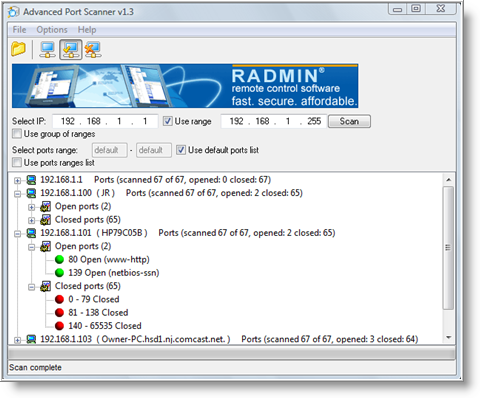Select the 139 Open (netbios-ssn) row

[114, 273]
